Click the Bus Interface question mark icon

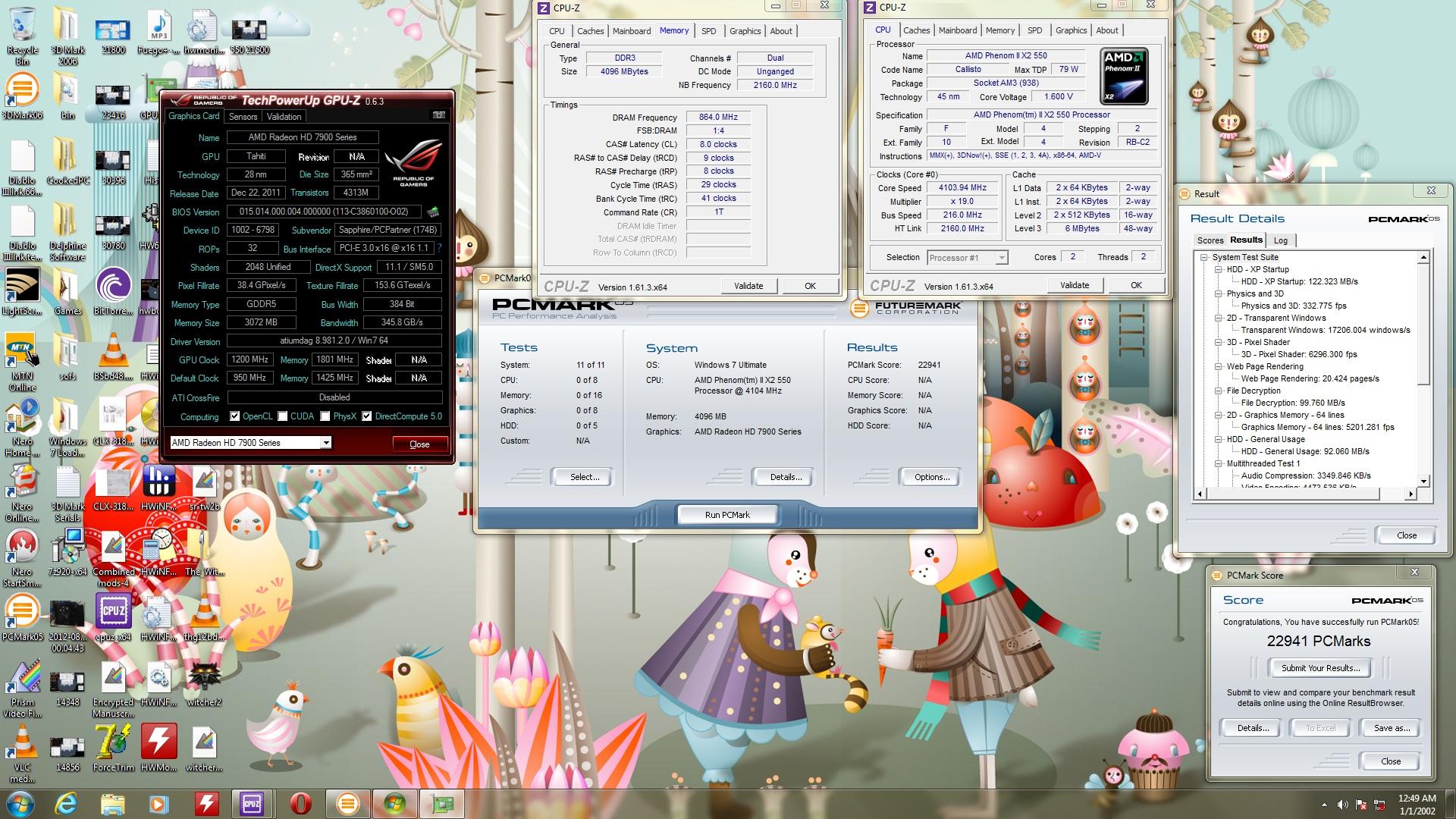pyautogui.click(x=439, y=248)
